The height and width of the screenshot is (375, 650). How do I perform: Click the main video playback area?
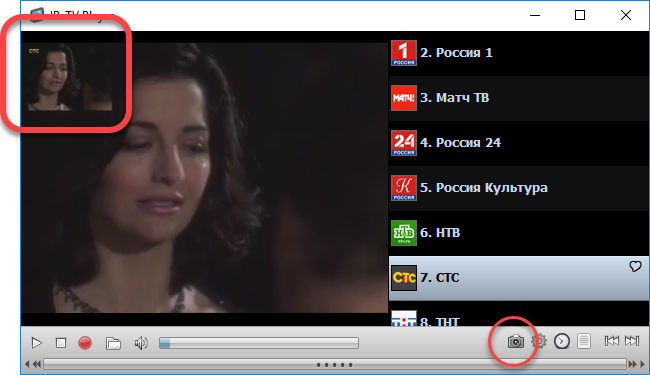coord(204,178)
